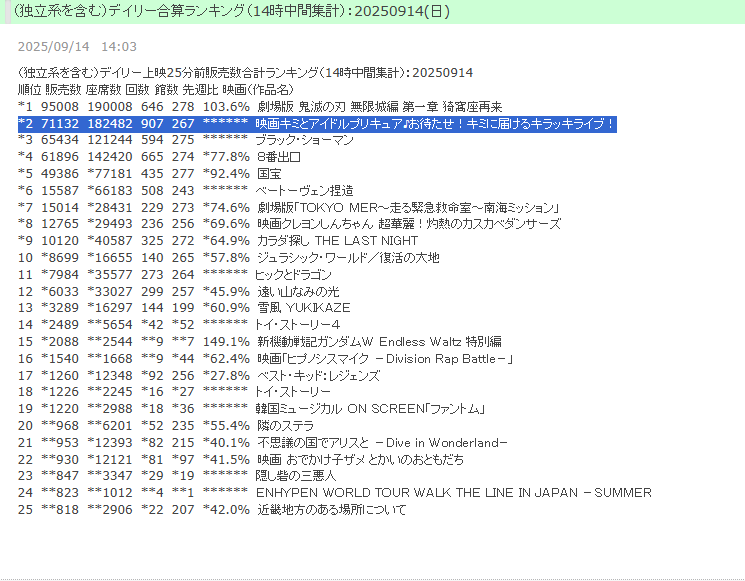
Task: Click the 近畿地方のある場所について row
Action: point(212,510)
